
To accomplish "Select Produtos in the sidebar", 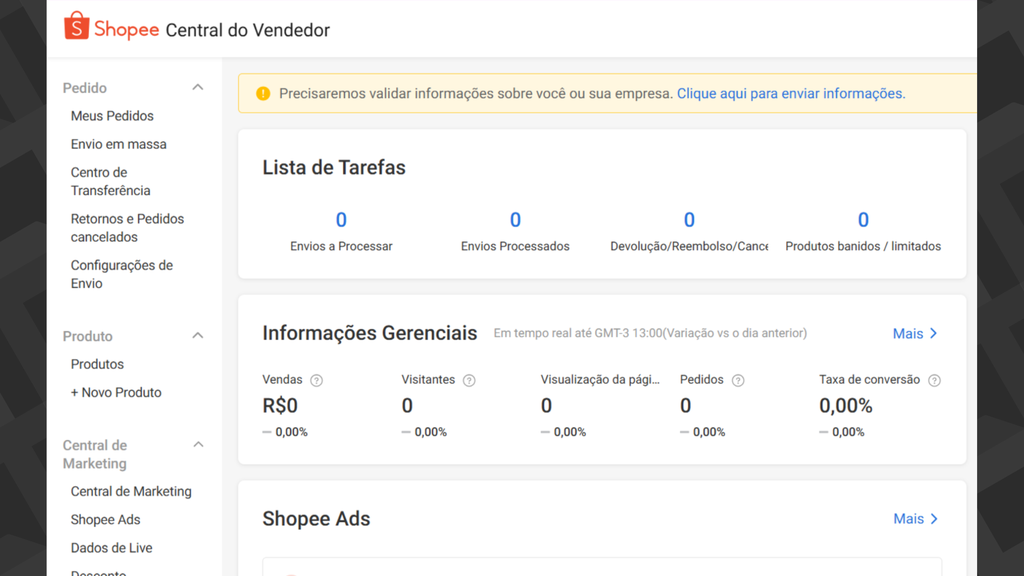I will 97,364.
